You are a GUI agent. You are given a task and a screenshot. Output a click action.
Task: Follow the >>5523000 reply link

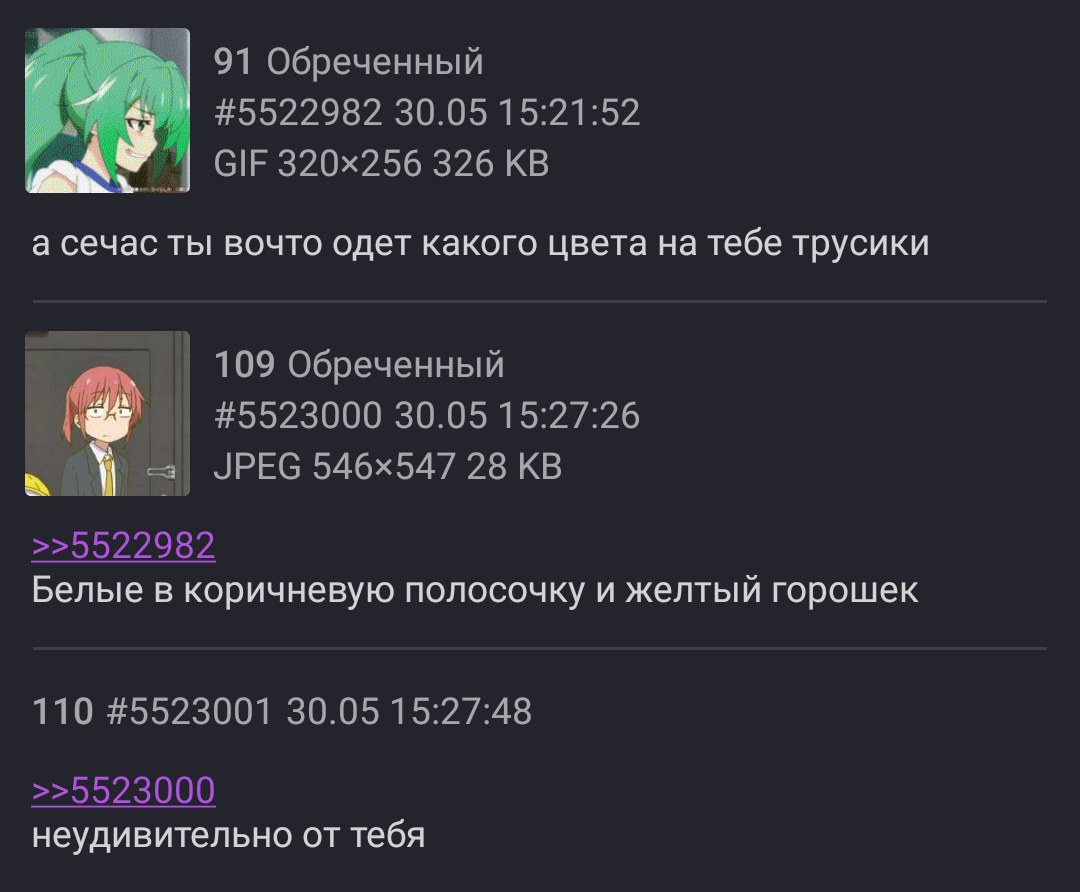[x=123, y=790]
